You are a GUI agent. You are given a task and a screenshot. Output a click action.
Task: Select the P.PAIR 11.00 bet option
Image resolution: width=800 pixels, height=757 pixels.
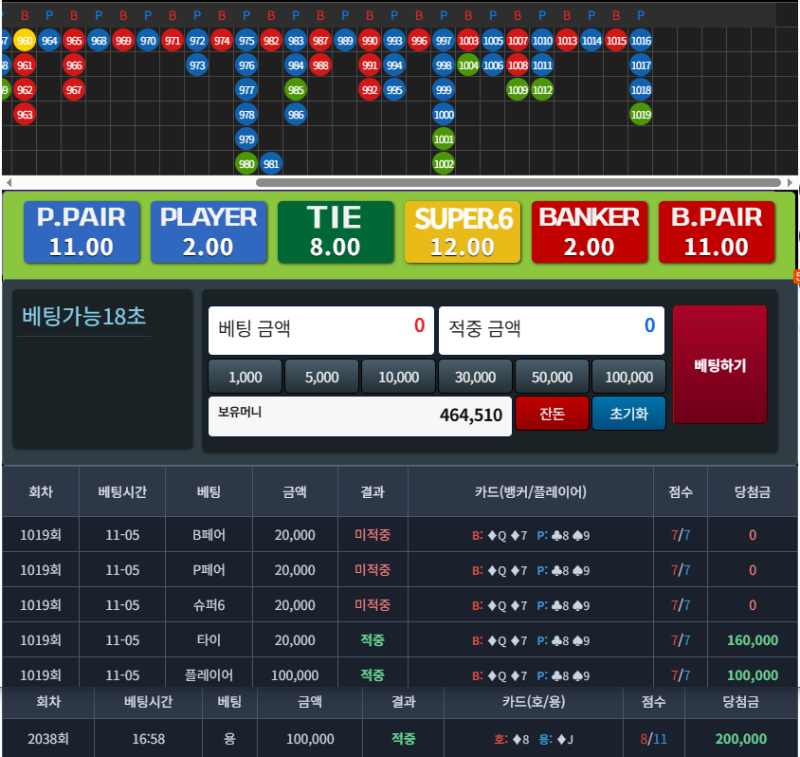point(81,232)
